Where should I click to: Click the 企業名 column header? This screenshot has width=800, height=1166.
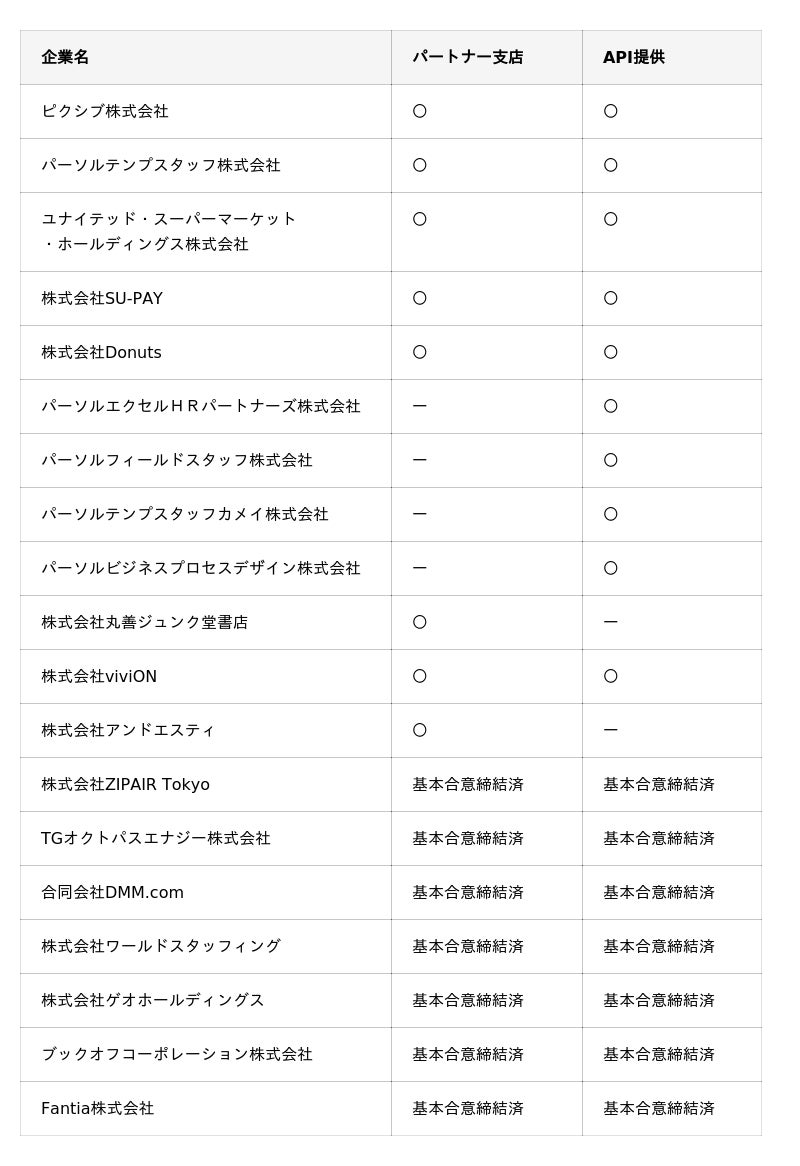65,57
